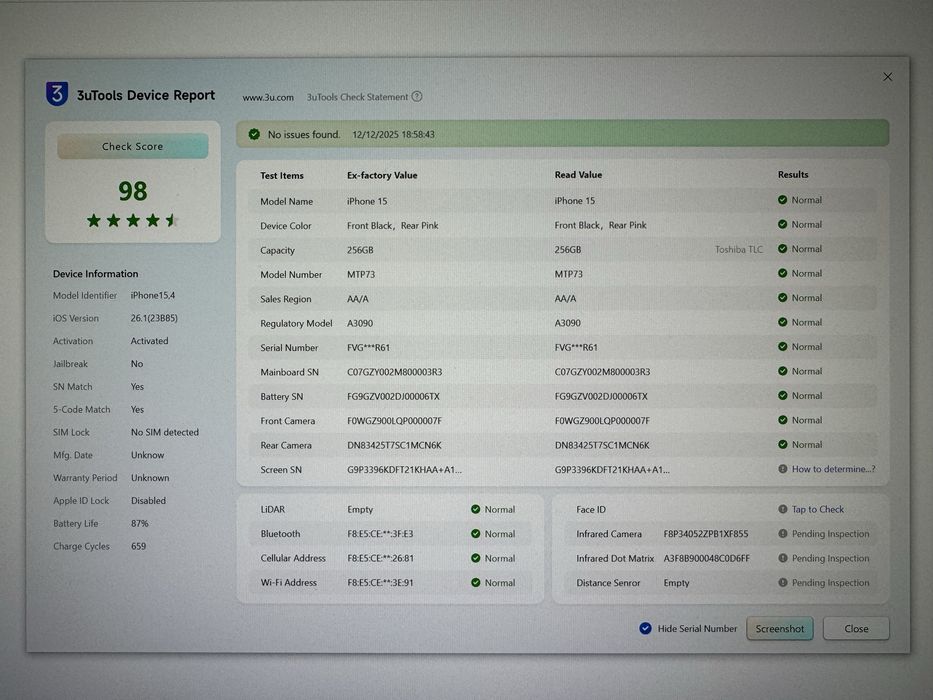
Task: Open the www.3u.com link
Action: pos(268,97)
